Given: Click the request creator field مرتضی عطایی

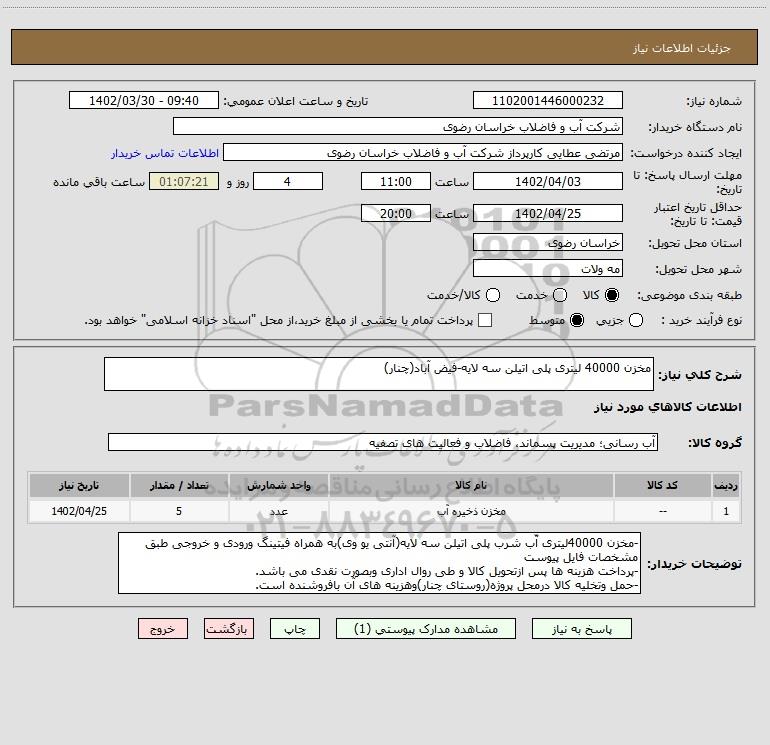Looking at the screenshot, I should click(x=423, y=152).
